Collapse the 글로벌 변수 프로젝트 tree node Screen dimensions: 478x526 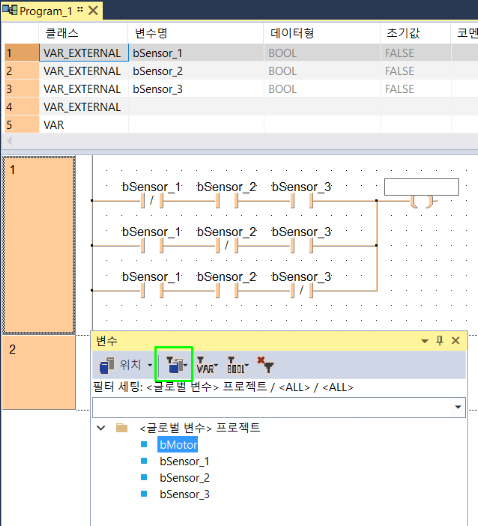(101, 428)
